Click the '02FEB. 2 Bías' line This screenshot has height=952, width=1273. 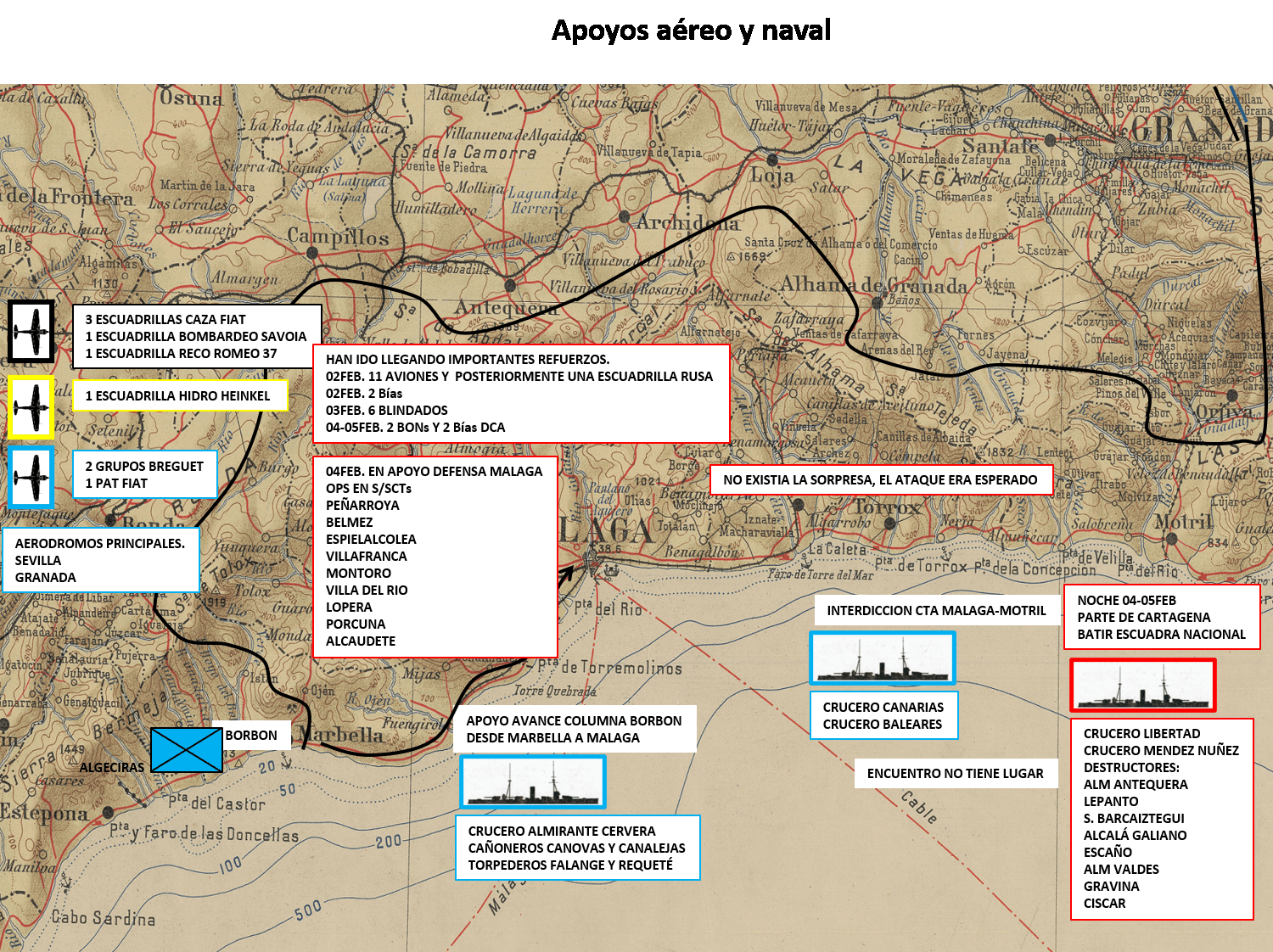tap(364, 394)
